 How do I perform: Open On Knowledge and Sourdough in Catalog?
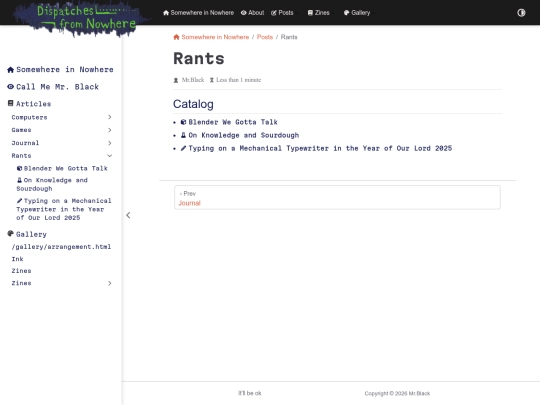243,135
